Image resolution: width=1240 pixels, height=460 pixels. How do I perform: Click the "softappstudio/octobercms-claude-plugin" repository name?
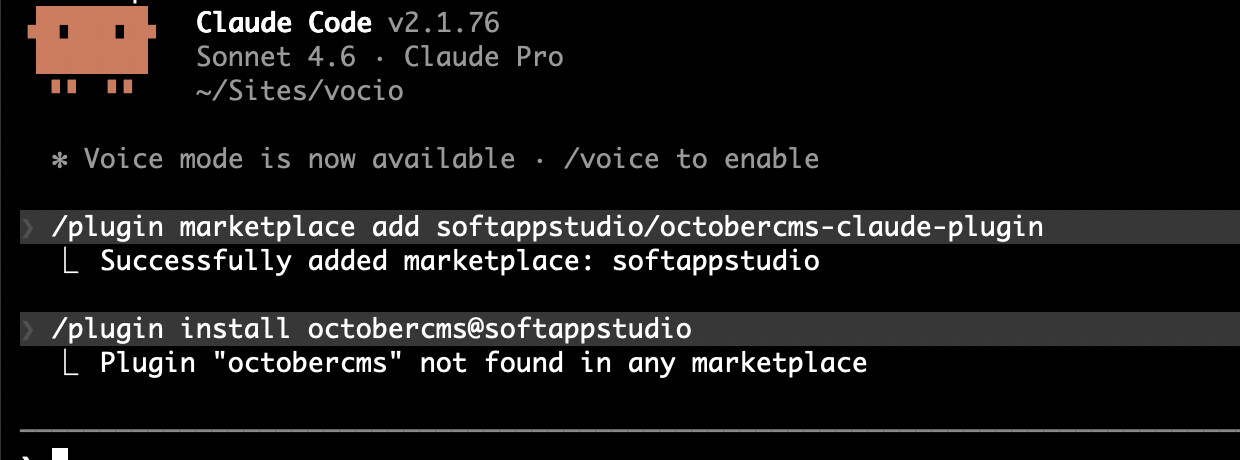tap(739, 228)
